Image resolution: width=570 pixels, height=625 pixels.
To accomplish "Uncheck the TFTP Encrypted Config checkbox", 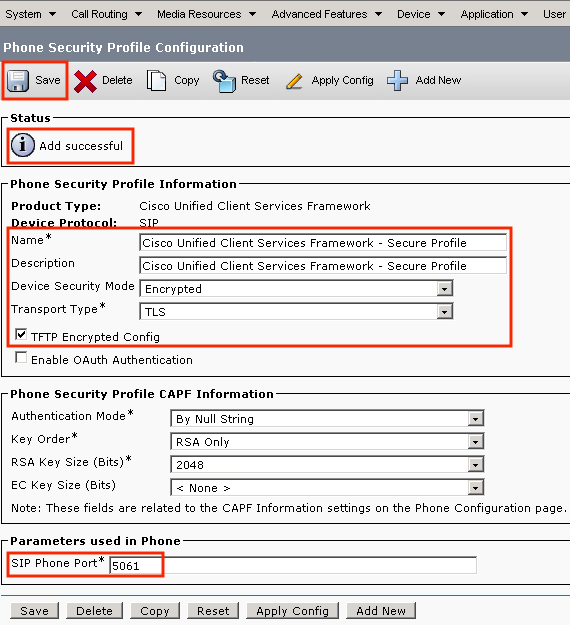I will (x=21, y=334).
